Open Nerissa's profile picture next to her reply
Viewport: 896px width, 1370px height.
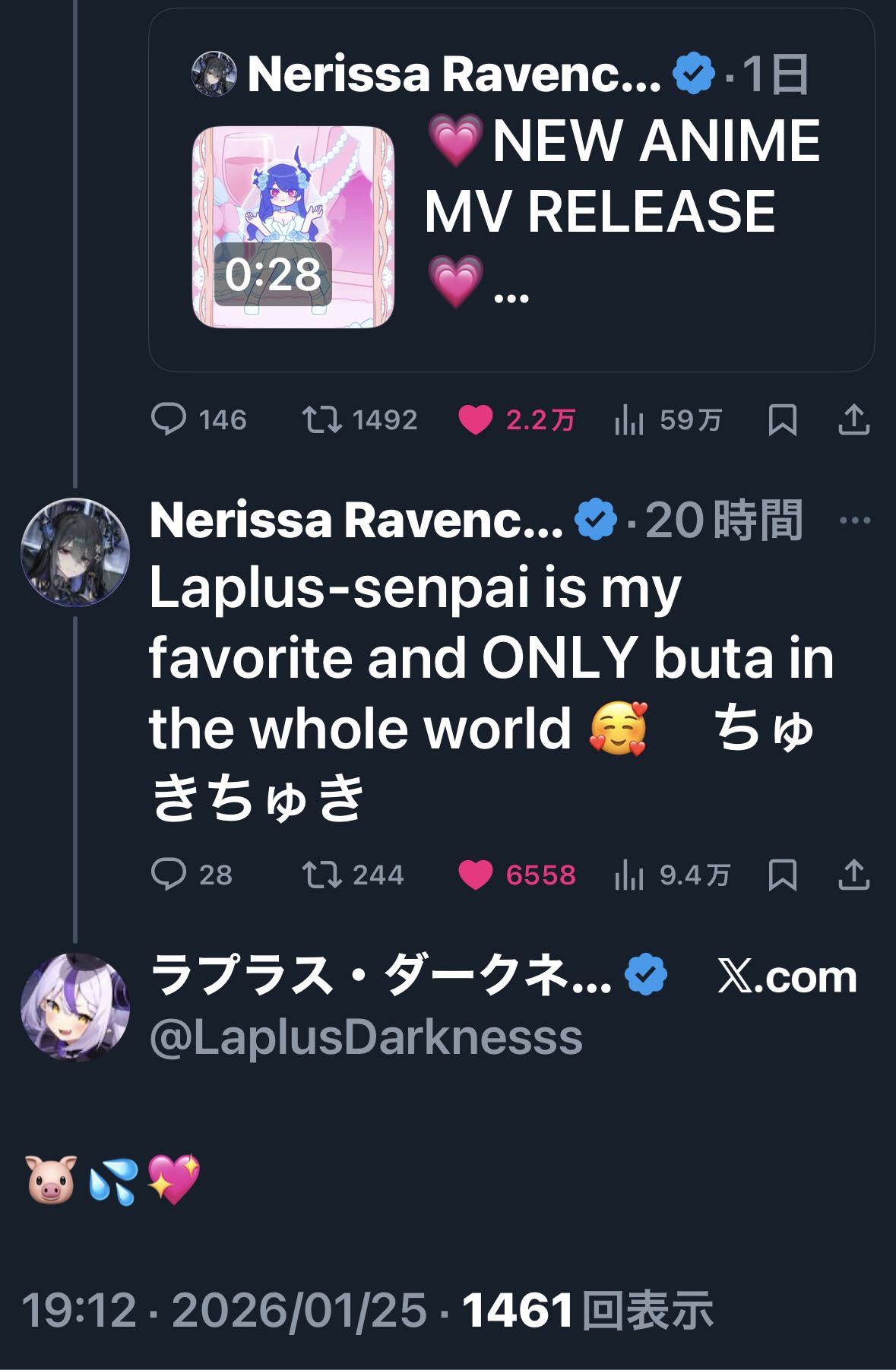(74, 552)
